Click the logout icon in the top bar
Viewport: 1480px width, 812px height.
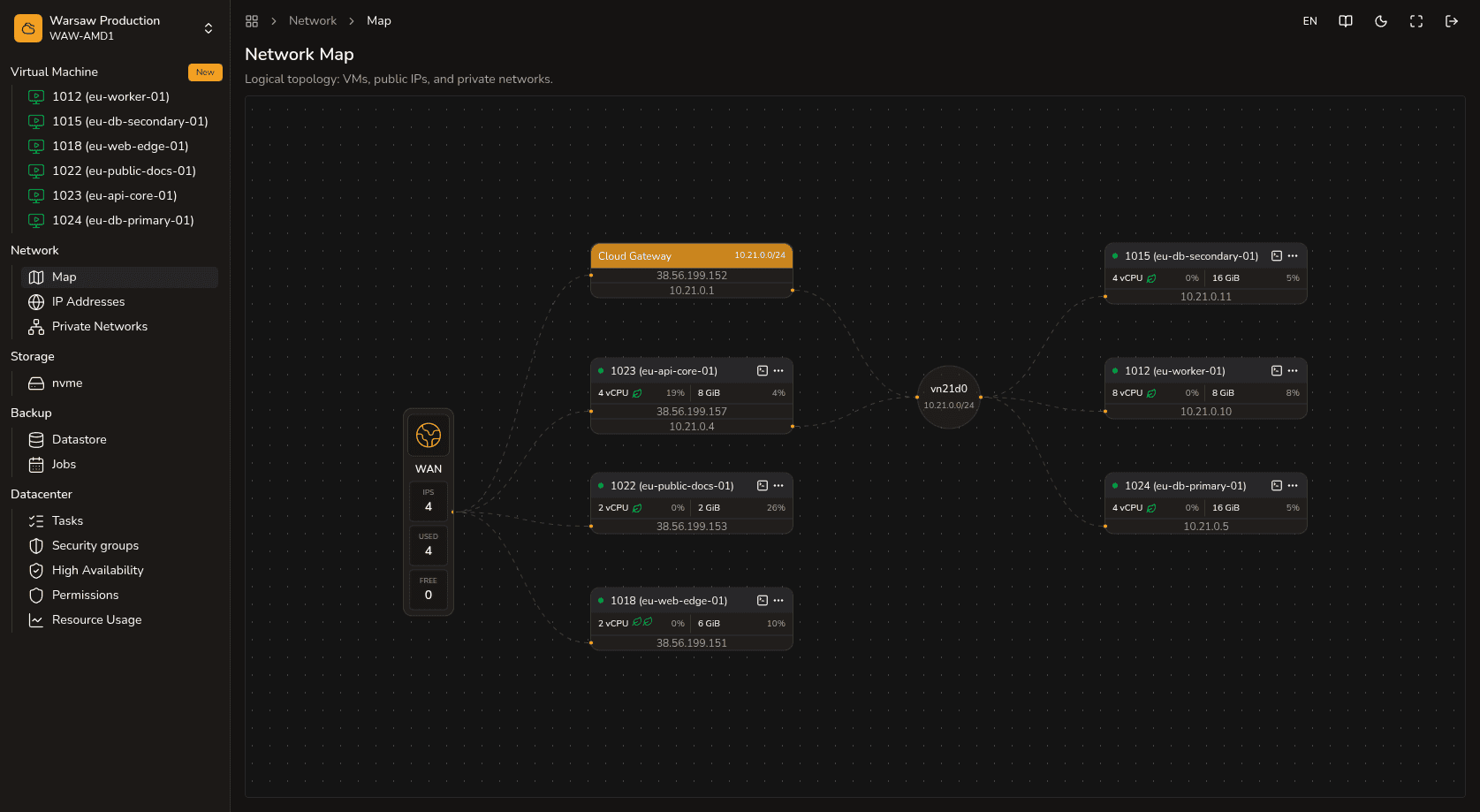coord(1452,21)
